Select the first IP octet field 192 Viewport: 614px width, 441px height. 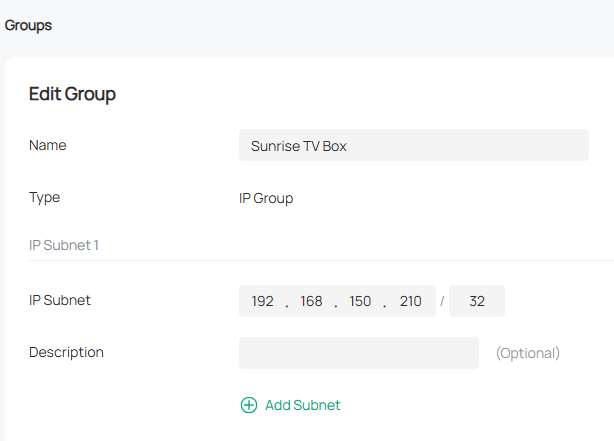[x=263, y=301]
